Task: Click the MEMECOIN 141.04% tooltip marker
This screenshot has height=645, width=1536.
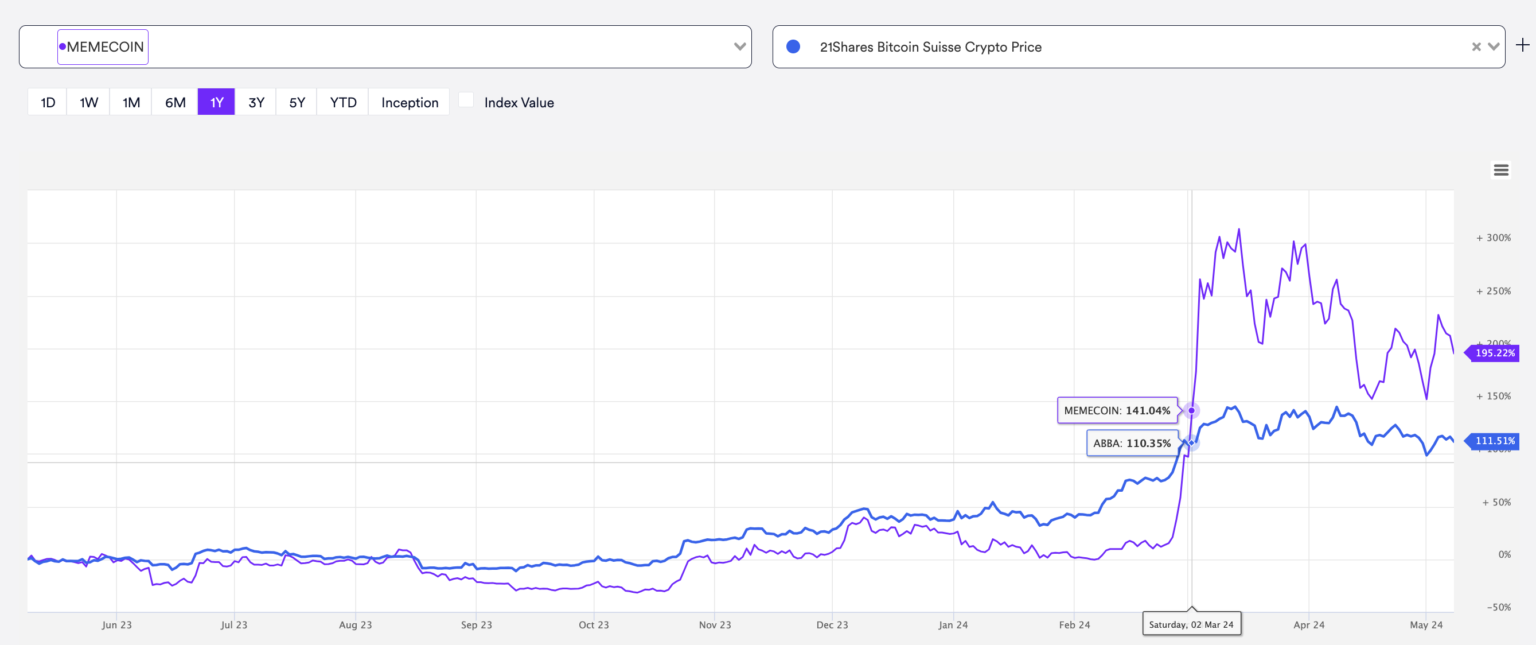Action: tap(1191, 410)
